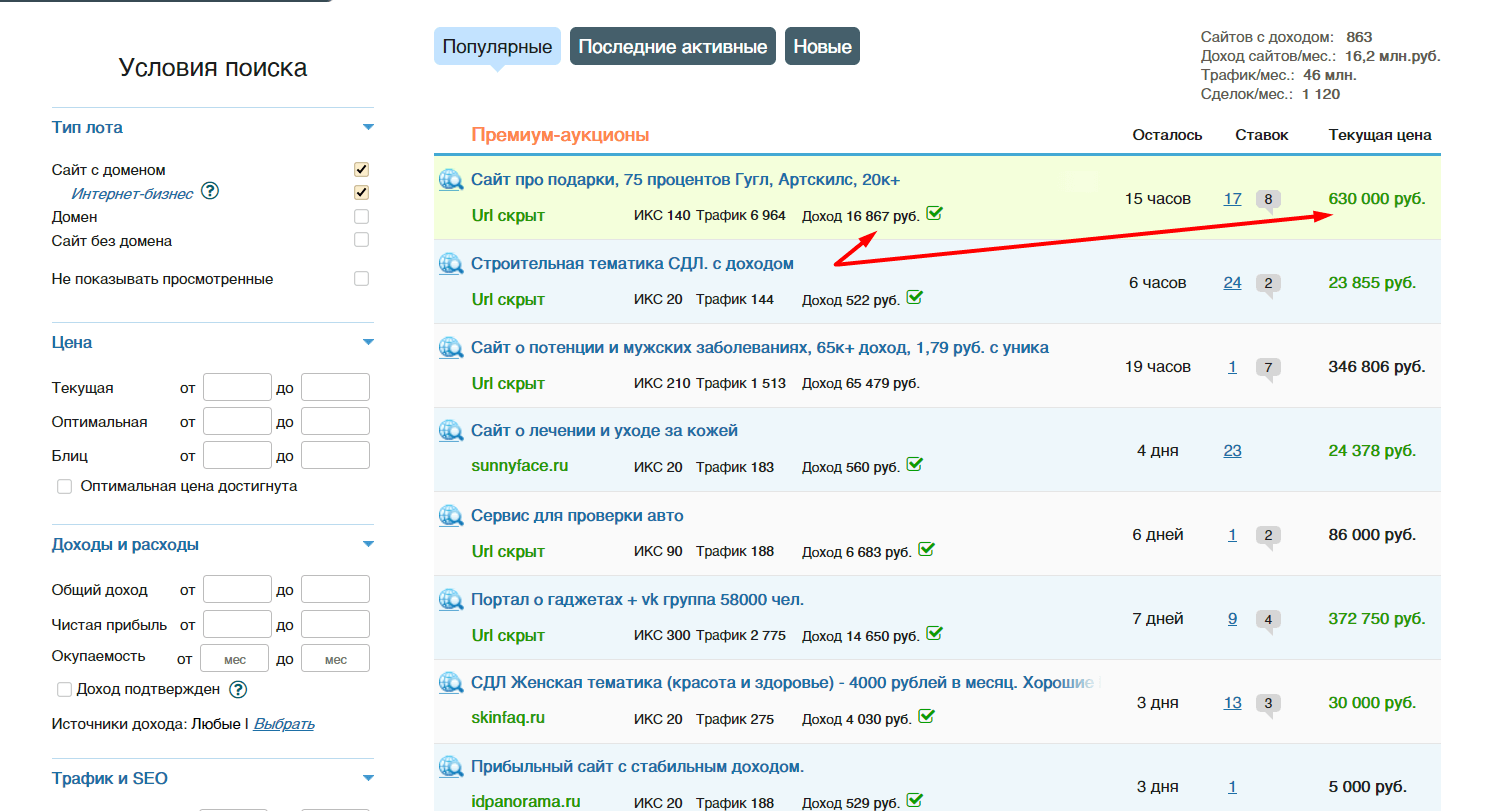Viewport: 1505px width, 811px height.
Task: Click globe icon beside 'Сайт про подарки' lot
Action: (450, 180)
